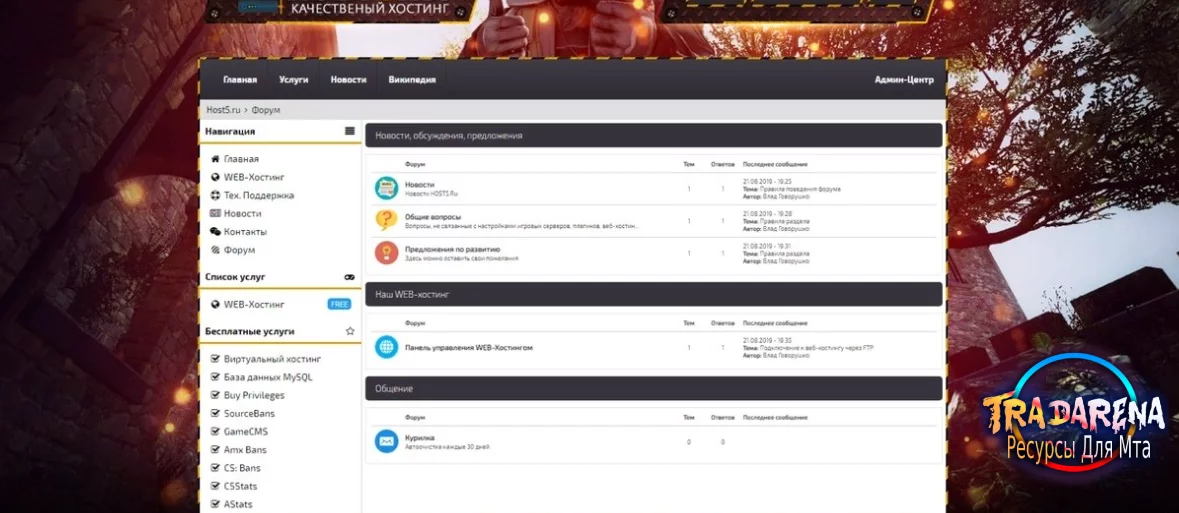Viewport: 1179px width, 513px height.
Task: Click the question-mark Общие вопросы icon
Action: pyautogui.click(x=386, y=220)
